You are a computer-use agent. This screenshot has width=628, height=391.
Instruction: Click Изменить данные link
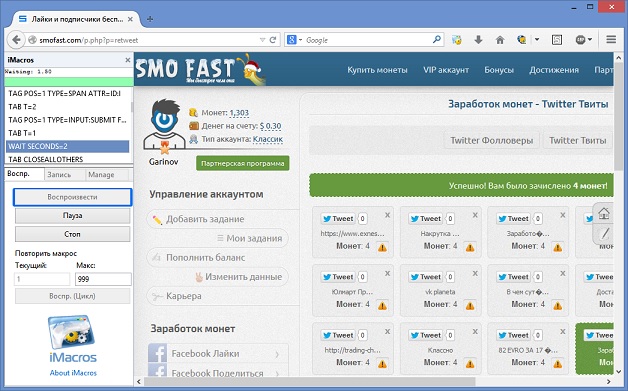244,277
